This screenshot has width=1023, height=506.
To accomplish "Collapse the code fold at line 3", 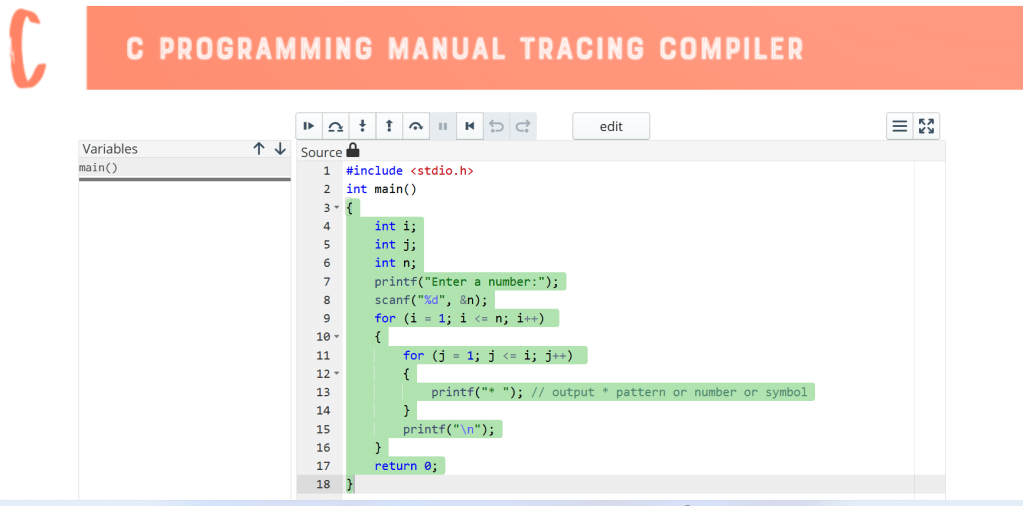I will pyautogui.click(x=338, y=208).
